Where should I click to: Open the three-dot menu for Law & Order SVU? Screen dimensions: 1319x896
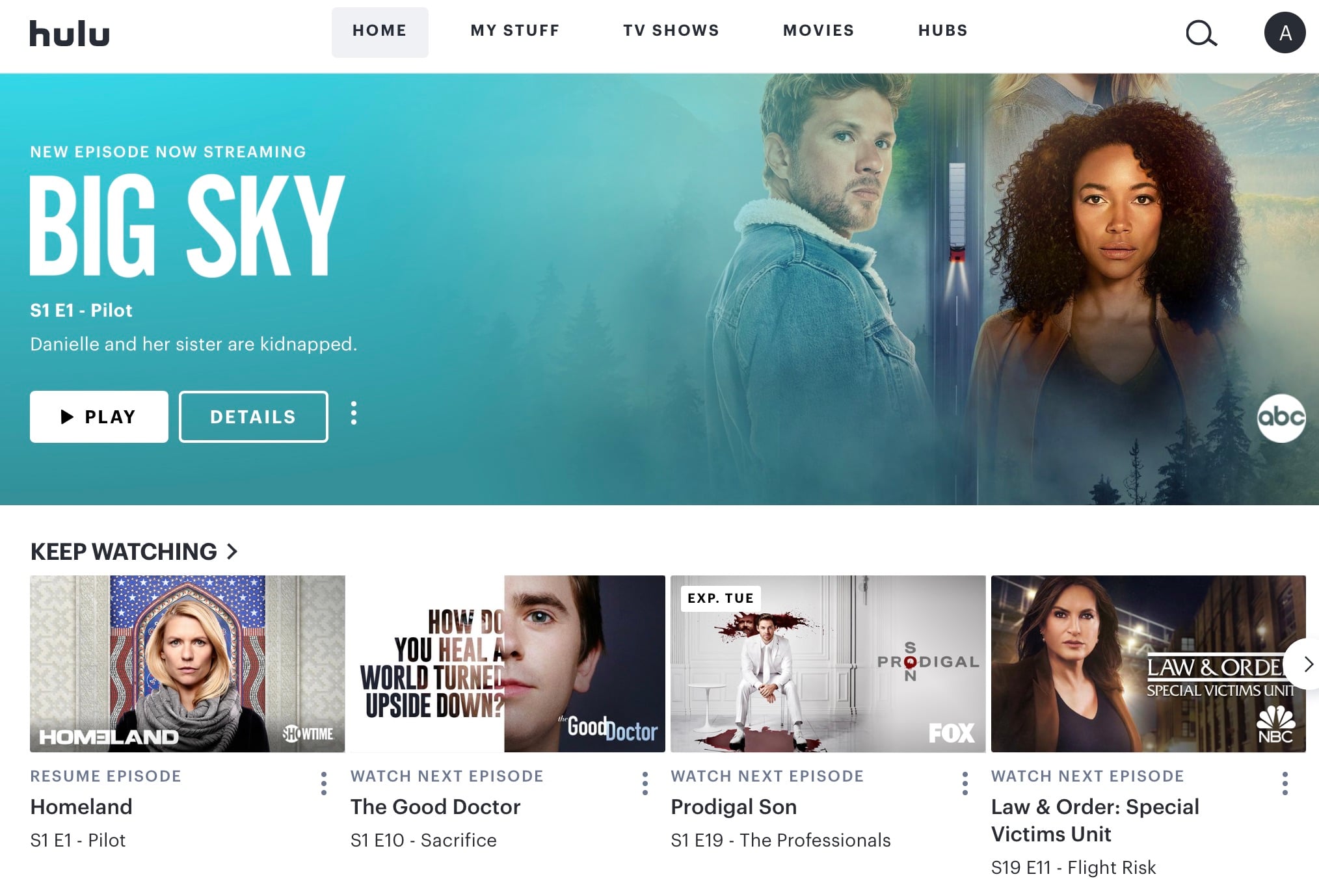[x=1285, y=784]
